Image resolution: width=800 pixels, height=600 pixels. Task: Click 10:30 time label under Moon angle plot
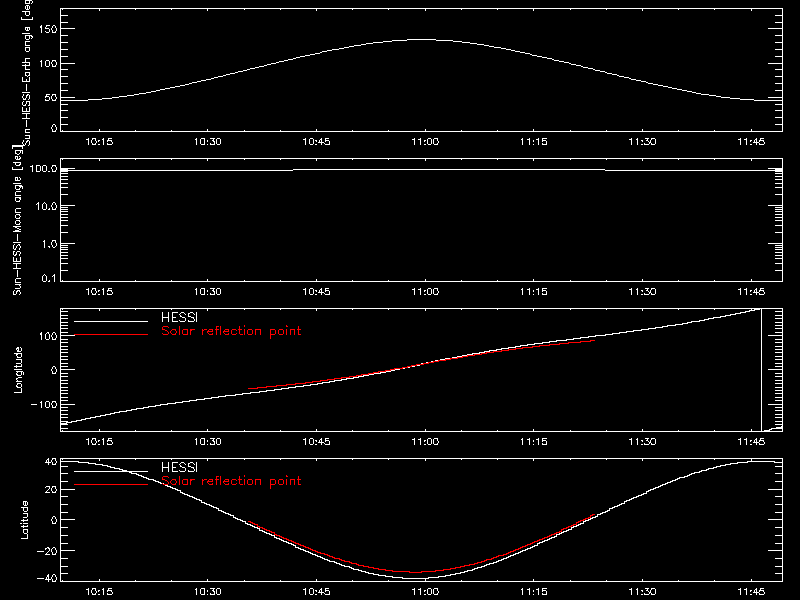coord(208,292)
